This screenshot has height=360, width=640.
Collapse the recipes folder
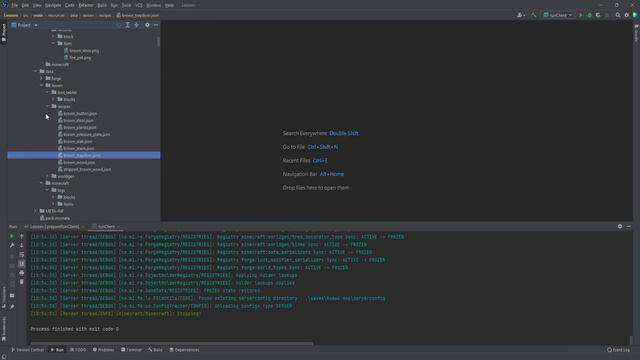(47, 106)
